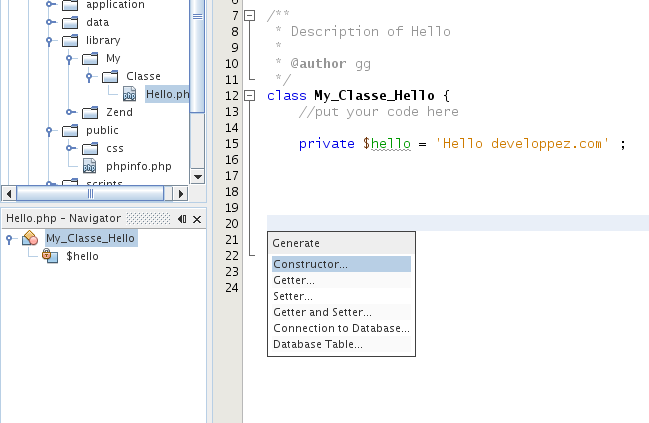The width and height of the screenshot is (649, 423).
Task: Collapse the My_Classe_Hello node in Navigator
Action: (9, 239)
